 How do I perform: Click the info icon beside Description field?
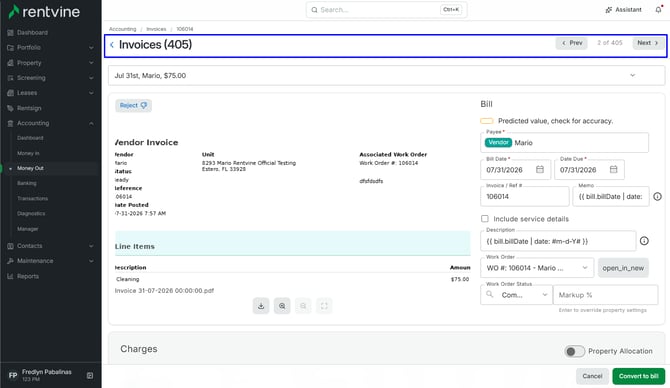[x=644, y=241]
